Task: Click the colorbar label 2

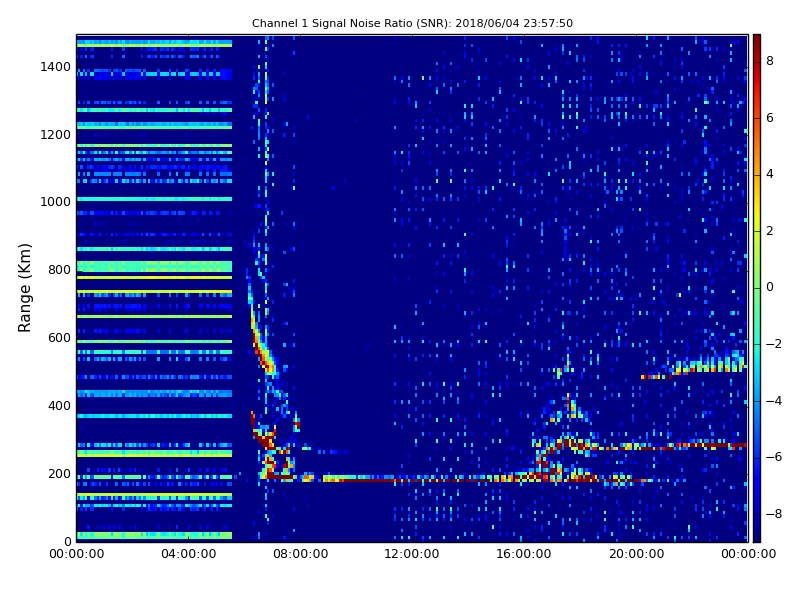Action: tap(770, 231)
